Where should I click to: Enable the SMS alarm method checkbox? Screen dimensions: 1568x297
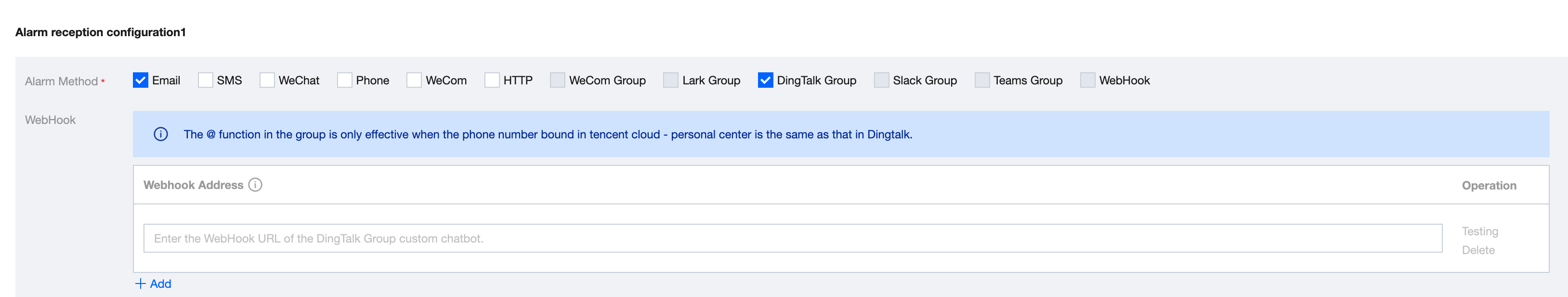tap(206, 81)
